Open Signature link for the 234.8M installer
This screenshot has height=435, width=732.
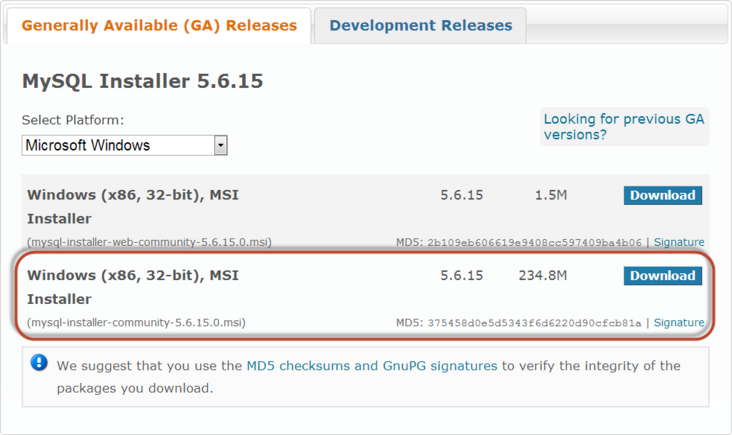[679, 322]
